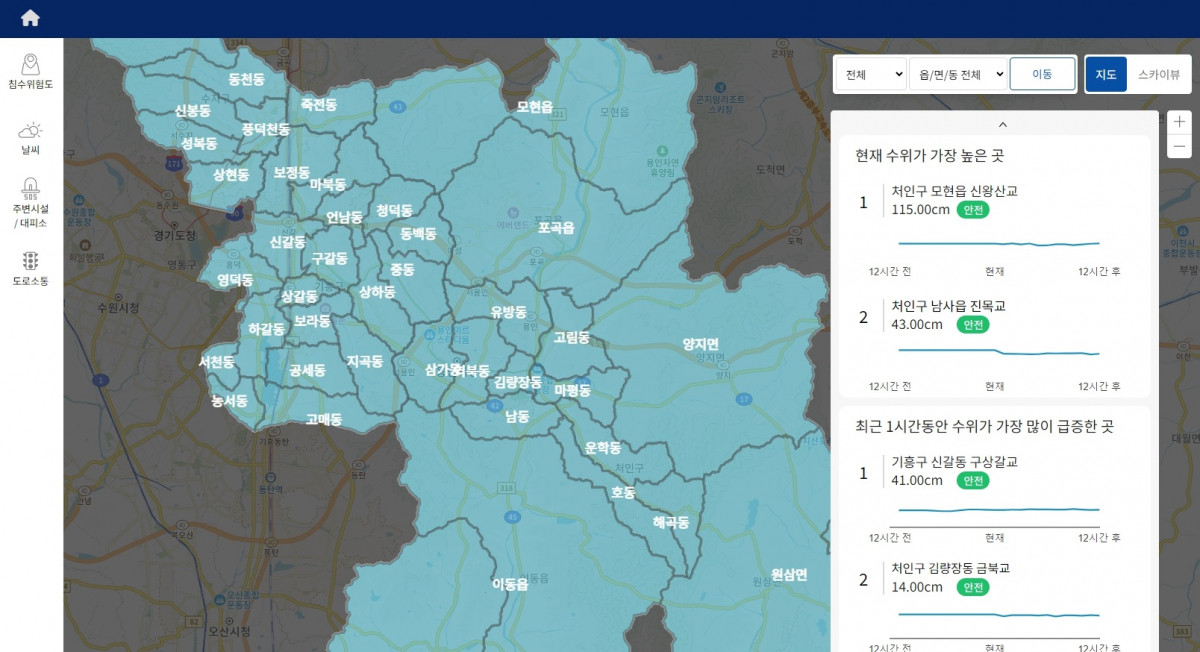Click the 이동 move button
This screenshot has height=652, width=1200.
point(1042,73)
